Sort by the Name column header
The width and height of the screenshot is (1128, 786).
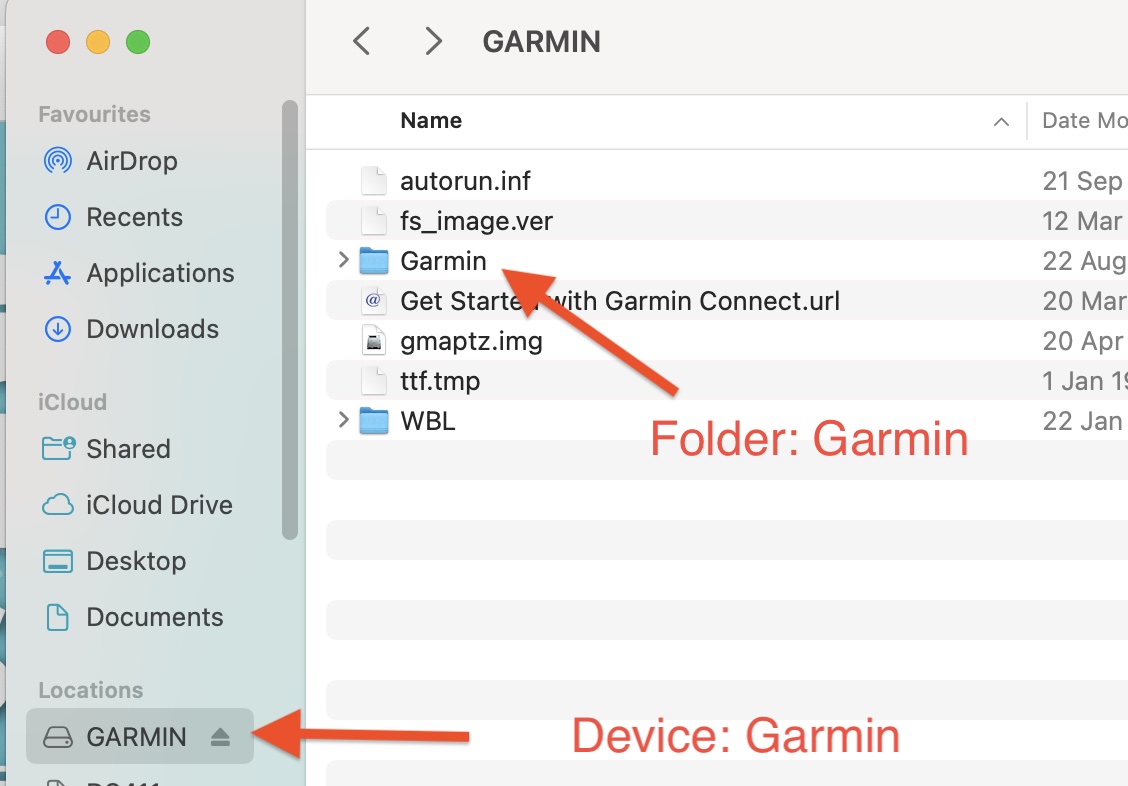431,120
